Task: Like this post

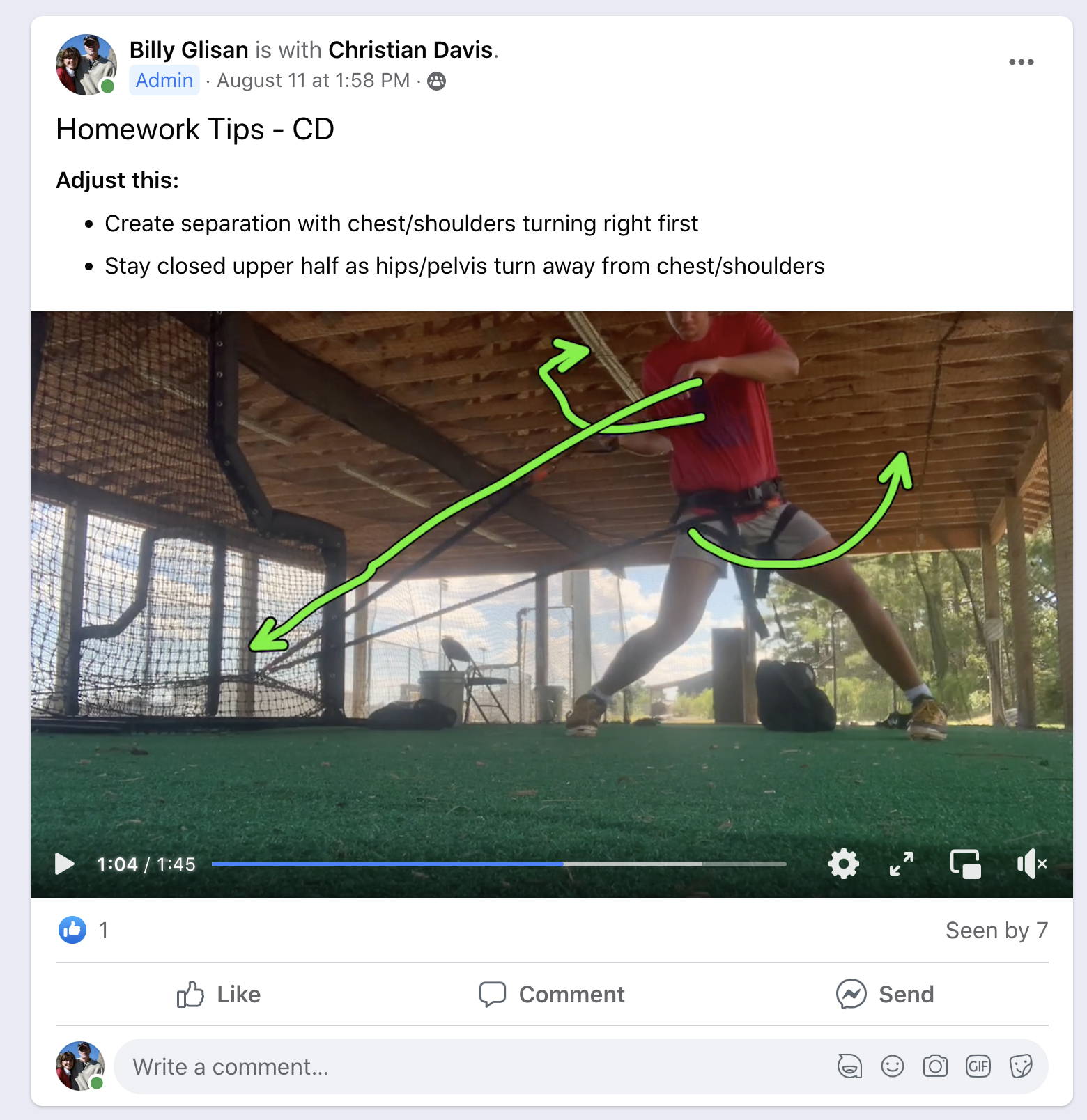Action: click(219, 994)
